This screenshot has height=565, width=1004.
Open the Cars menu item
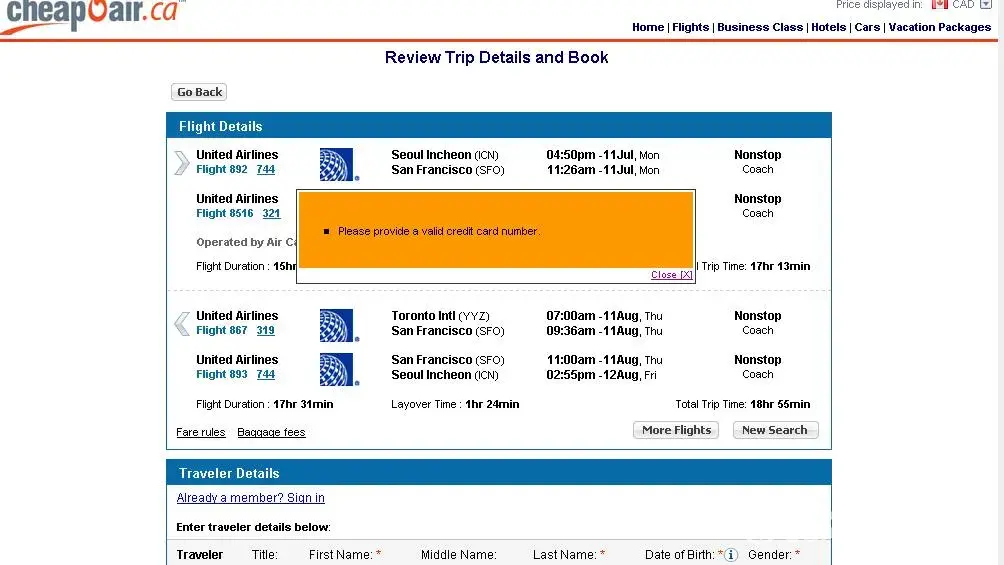click(x=867, y=27)
